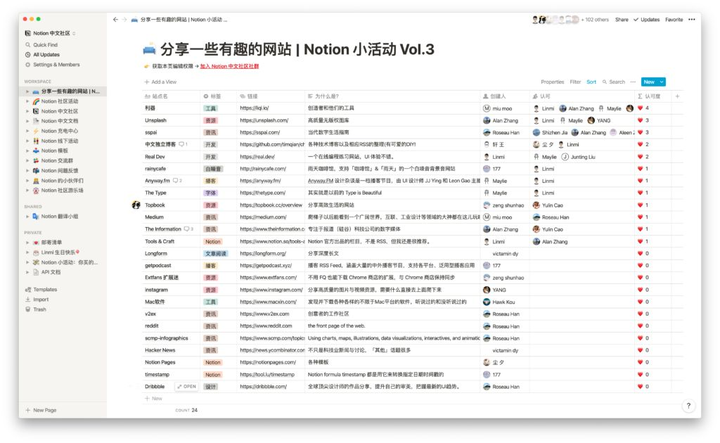
Task: Click the comment icon on Anyway.fm row
Action: pos(177,181)
